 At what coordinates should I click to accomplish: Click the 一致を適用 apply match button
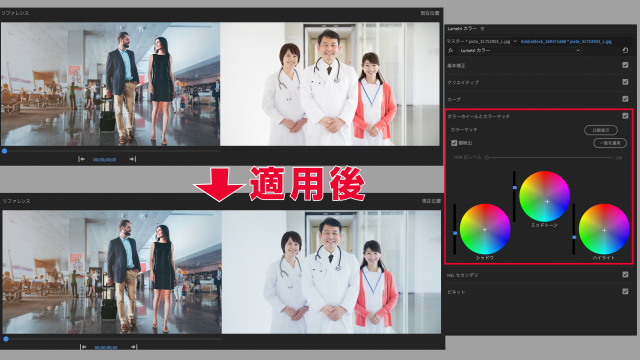[610, 143]
